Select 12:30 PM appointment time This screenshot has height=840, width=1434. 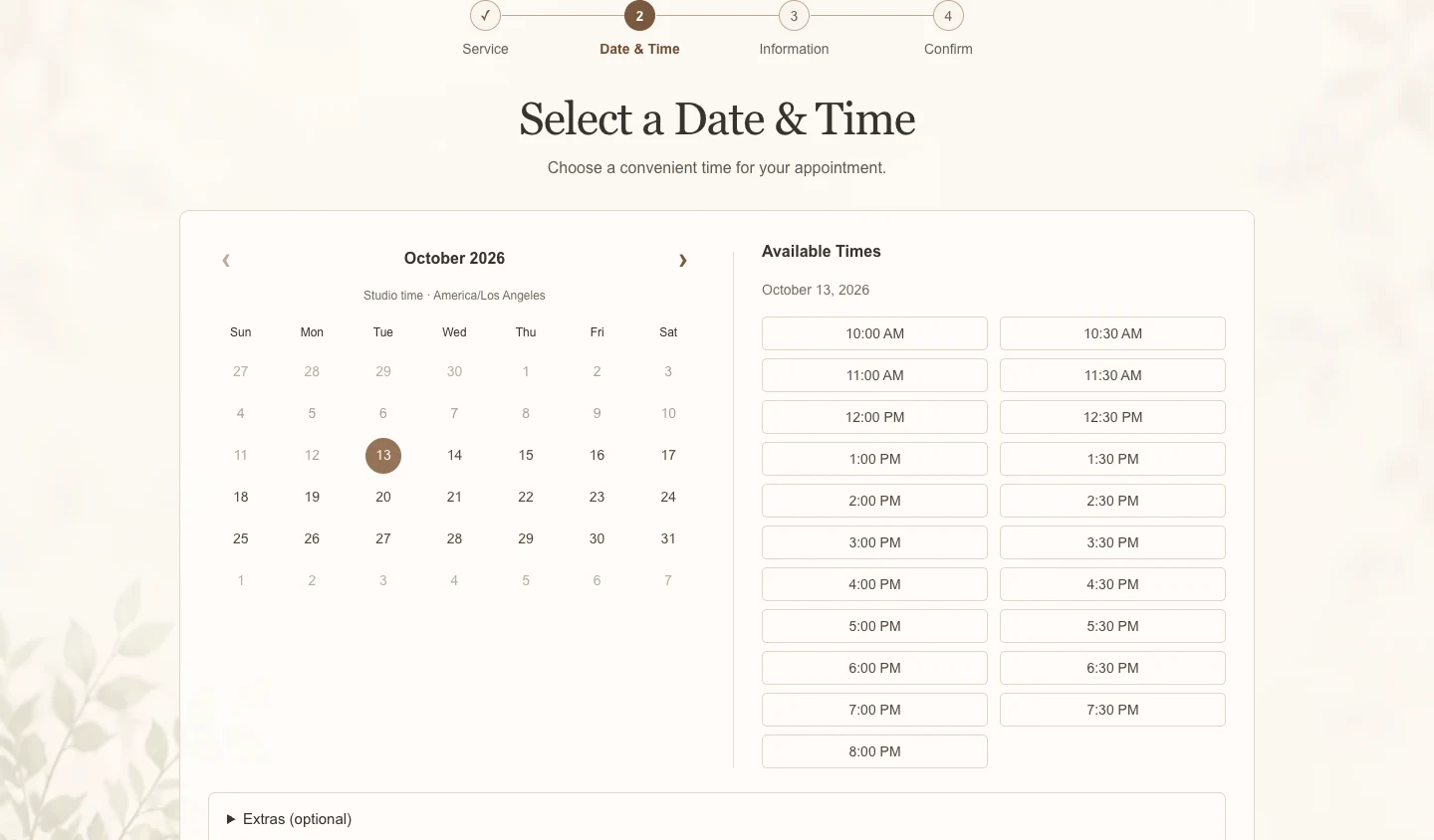point(1112,417)
